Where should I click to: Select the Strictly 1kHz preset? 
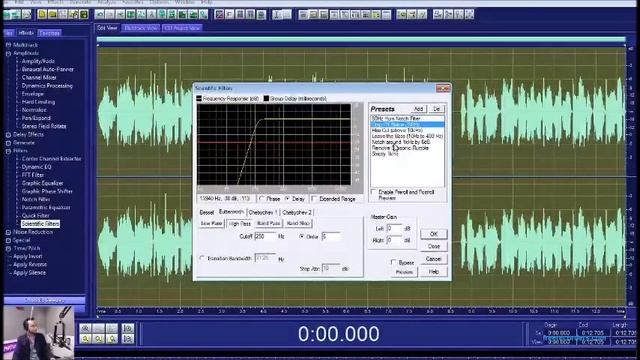tap(385, 154)
